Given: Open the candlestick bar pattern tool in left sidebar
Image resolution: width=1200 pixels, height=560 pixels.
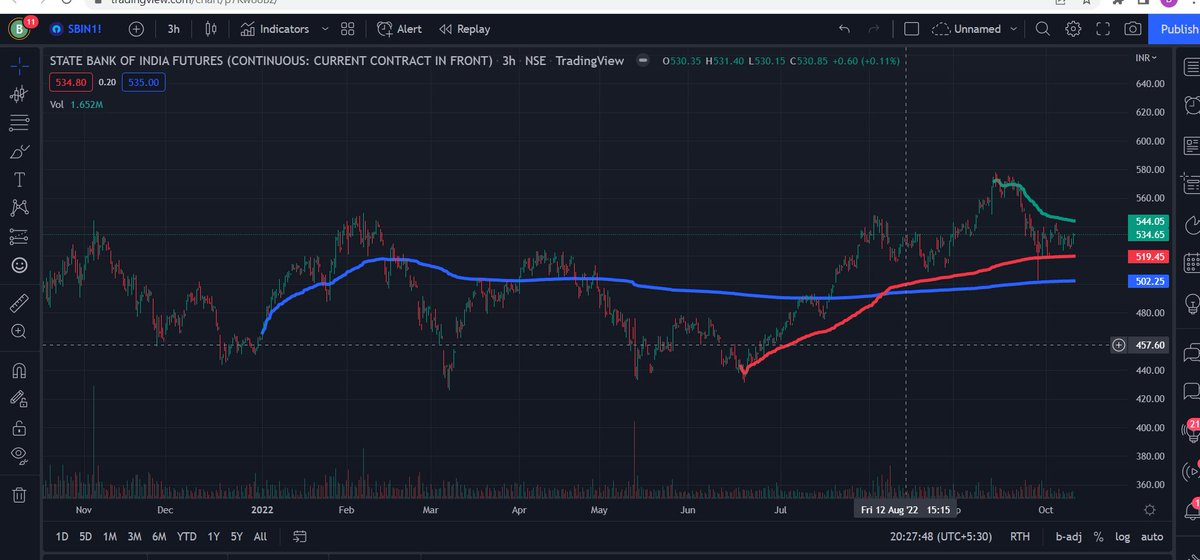Looking at the screenshot, I should [x=19, y=95].
